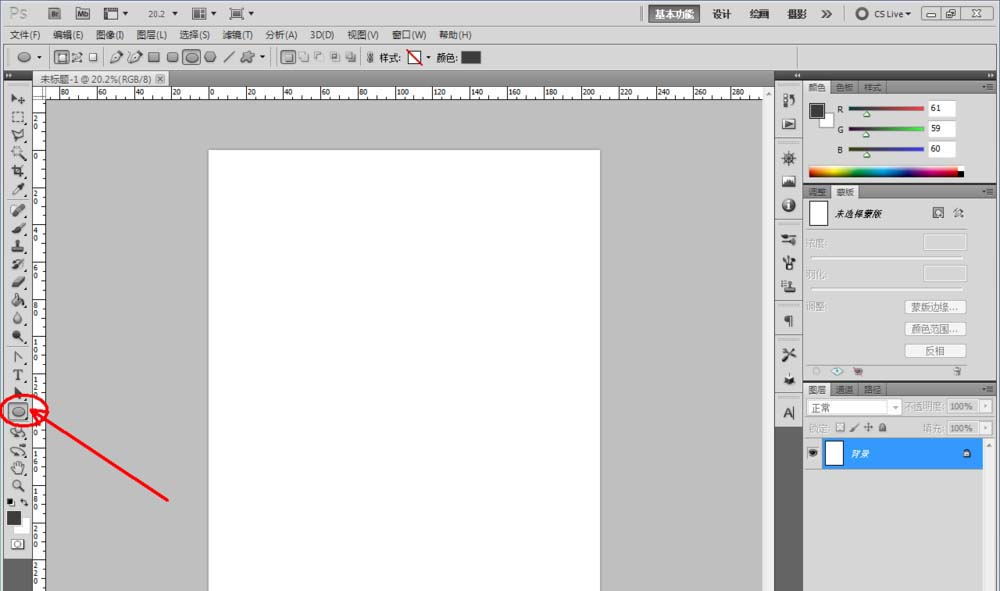
Task: Open the Custom Shape geometry options arrow
Action: pos(262,57)
